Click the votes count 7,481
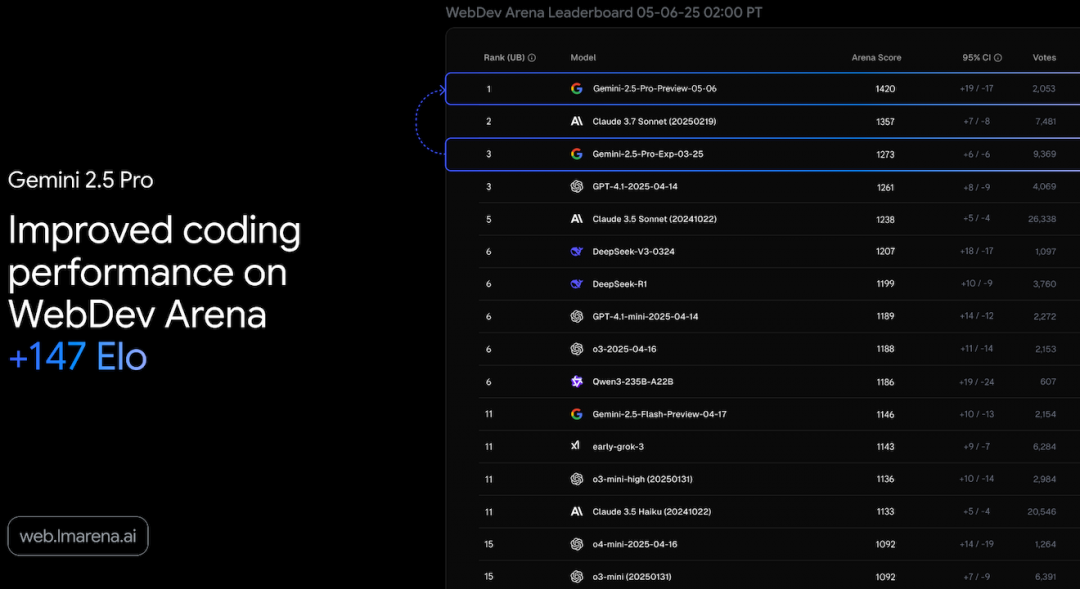The image size is (1080, 589). tap(1046, 121)
